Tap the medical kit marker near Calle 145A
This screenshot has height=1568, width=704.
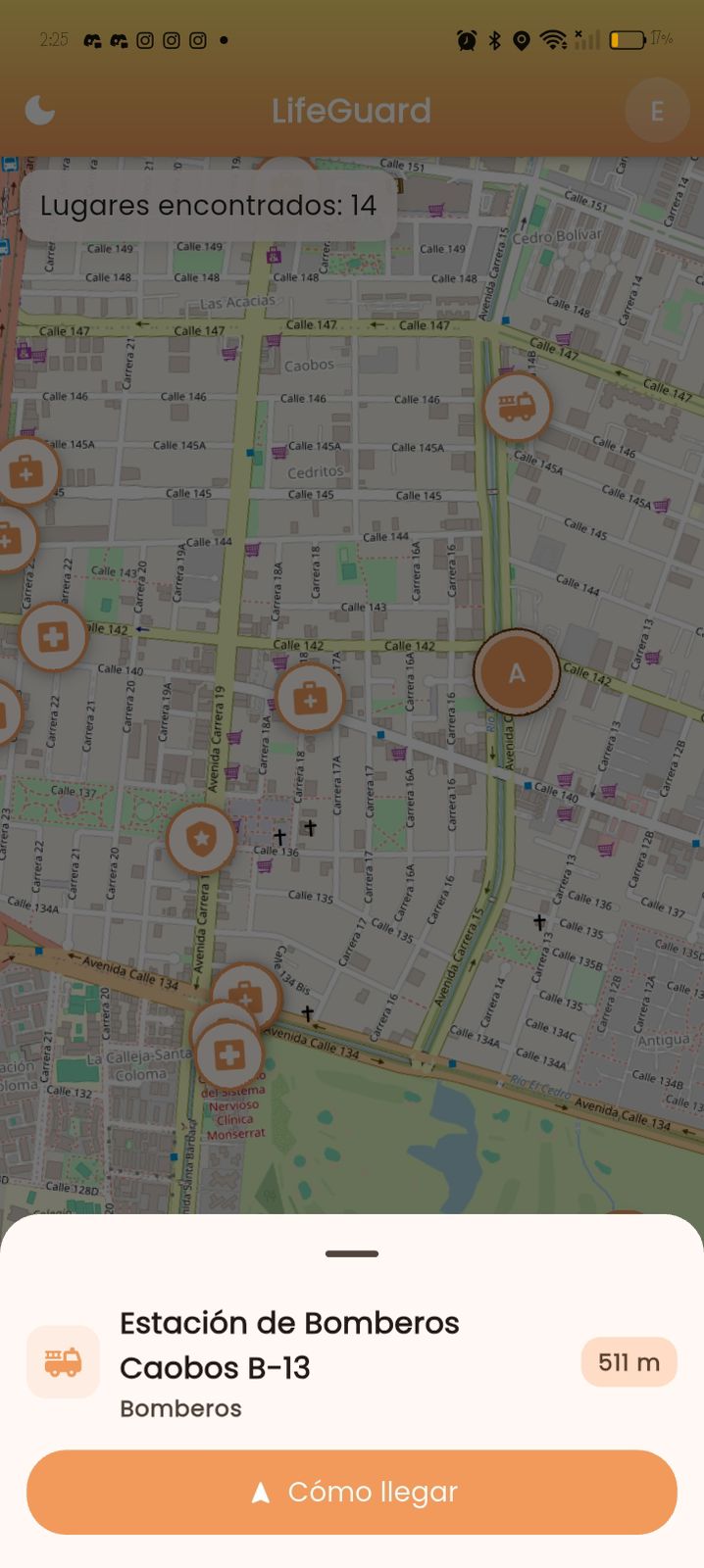[25, 473]
